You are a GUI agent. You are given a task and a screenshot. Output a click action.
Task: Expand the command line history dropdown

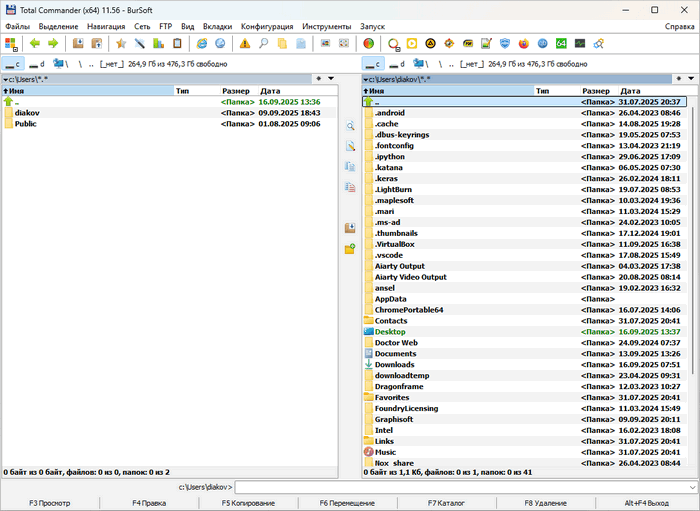click(x=691, y=487)
